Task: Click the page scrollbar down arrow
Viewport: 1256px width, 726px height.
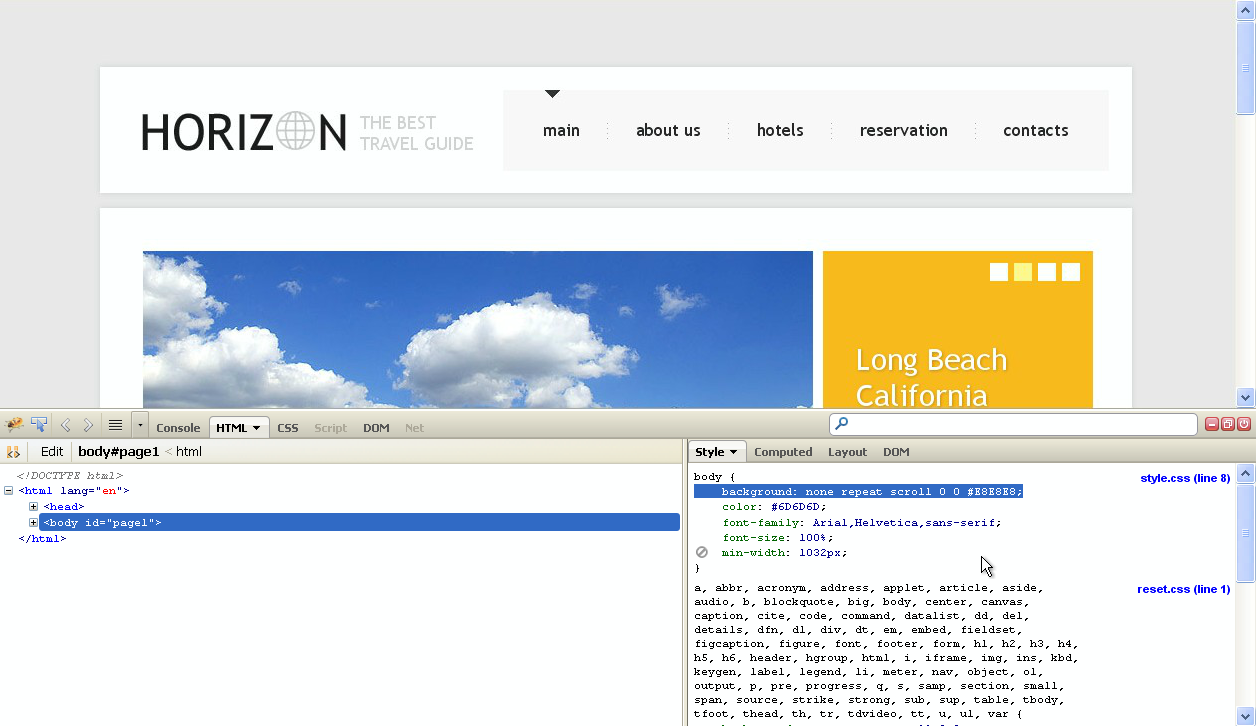Action: click(x=1245, y=397)
